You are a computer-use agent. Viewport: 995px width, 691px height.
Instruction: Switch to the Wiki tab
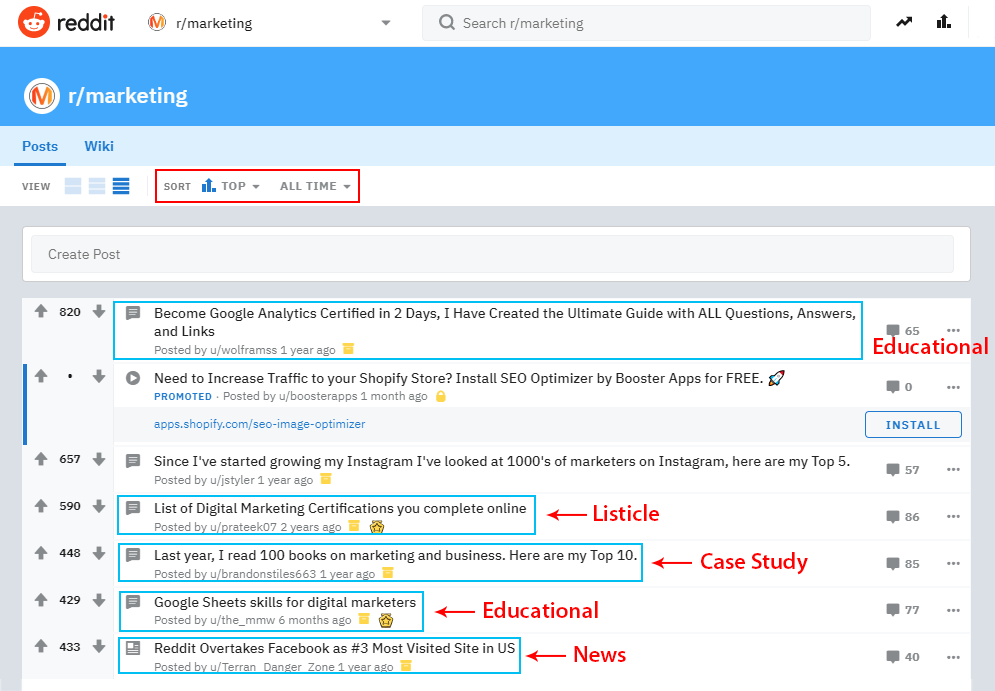(99, 146)
